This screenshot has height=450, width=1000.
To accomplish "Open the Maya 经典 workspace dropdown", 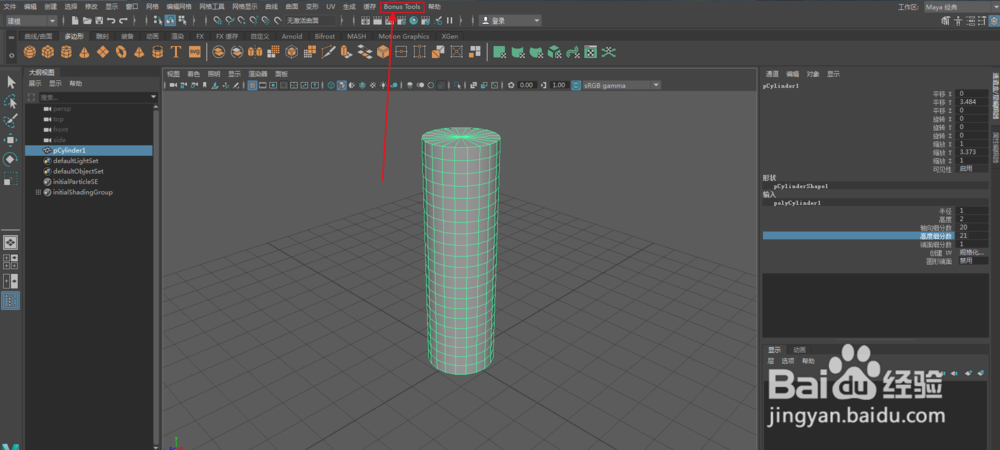I will point(960,6).
